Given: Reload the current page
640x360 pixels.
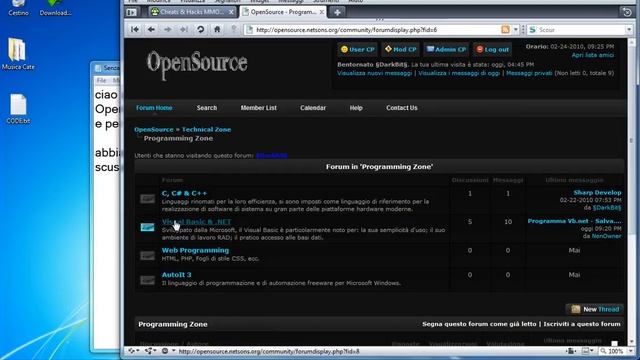Looking at the screenshot, I should click(x=200, y=29).
